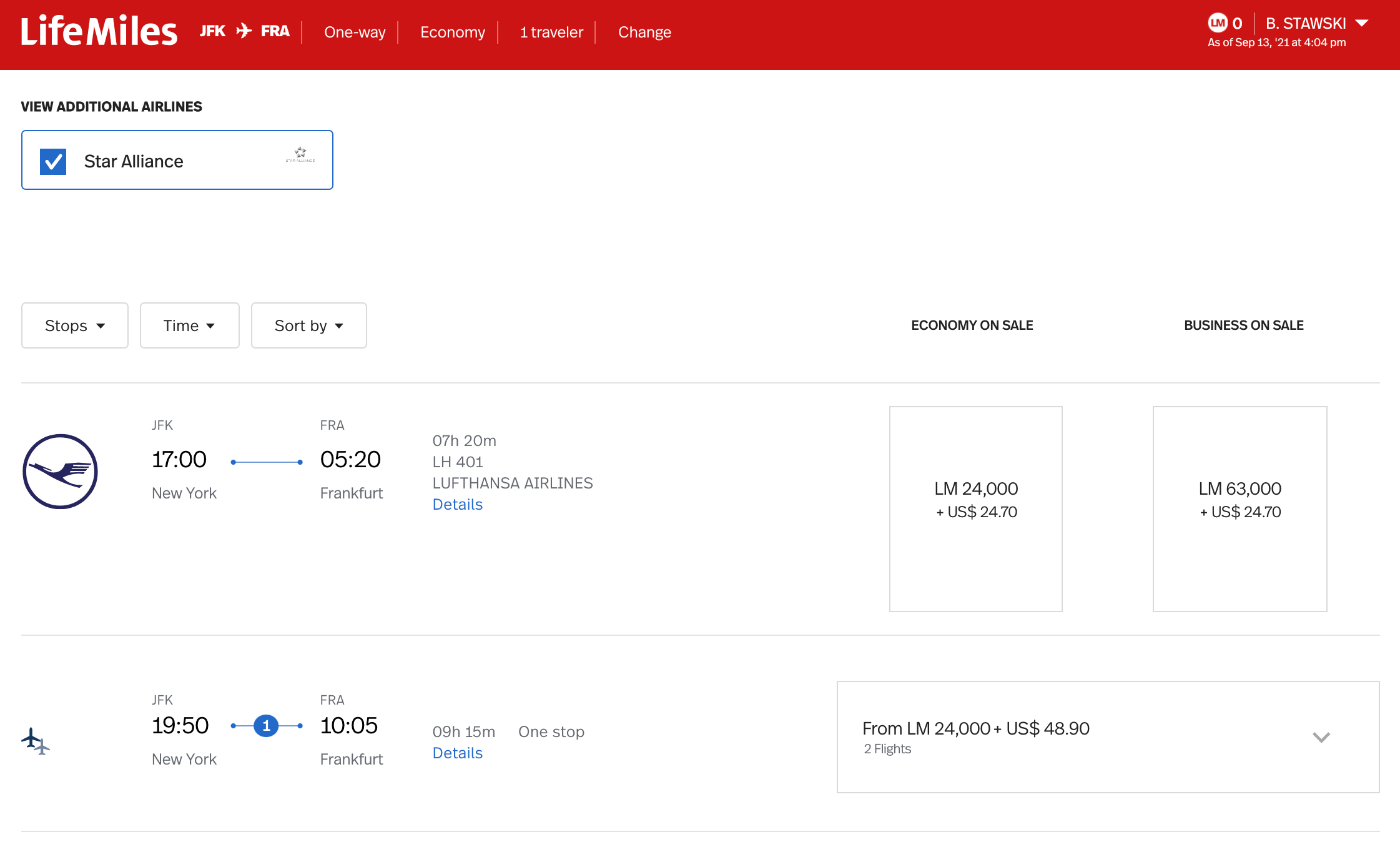Click the Star Alliance logo icon

(300, 154)
